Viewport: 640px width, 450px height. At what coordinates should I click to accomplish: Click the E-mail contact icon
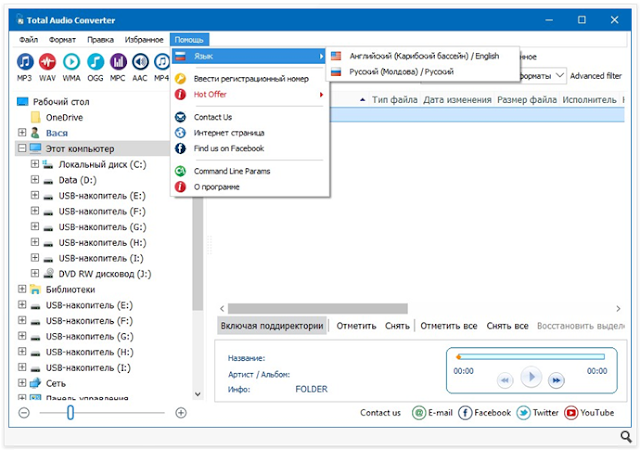(x=419, y=413)
